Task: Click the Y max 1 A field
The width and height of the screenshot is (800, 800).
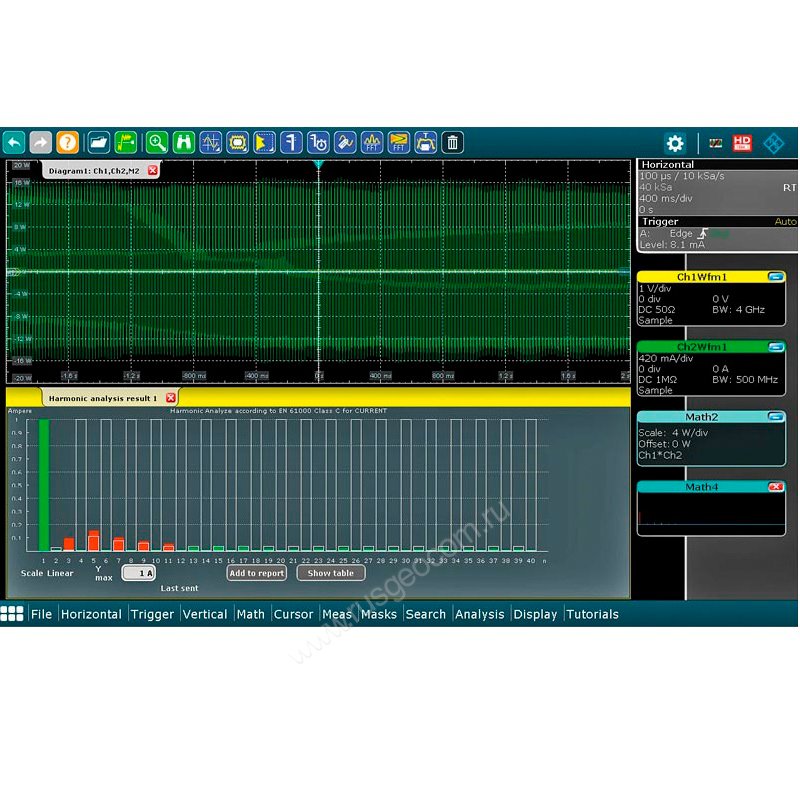Action: click(139, 573)
